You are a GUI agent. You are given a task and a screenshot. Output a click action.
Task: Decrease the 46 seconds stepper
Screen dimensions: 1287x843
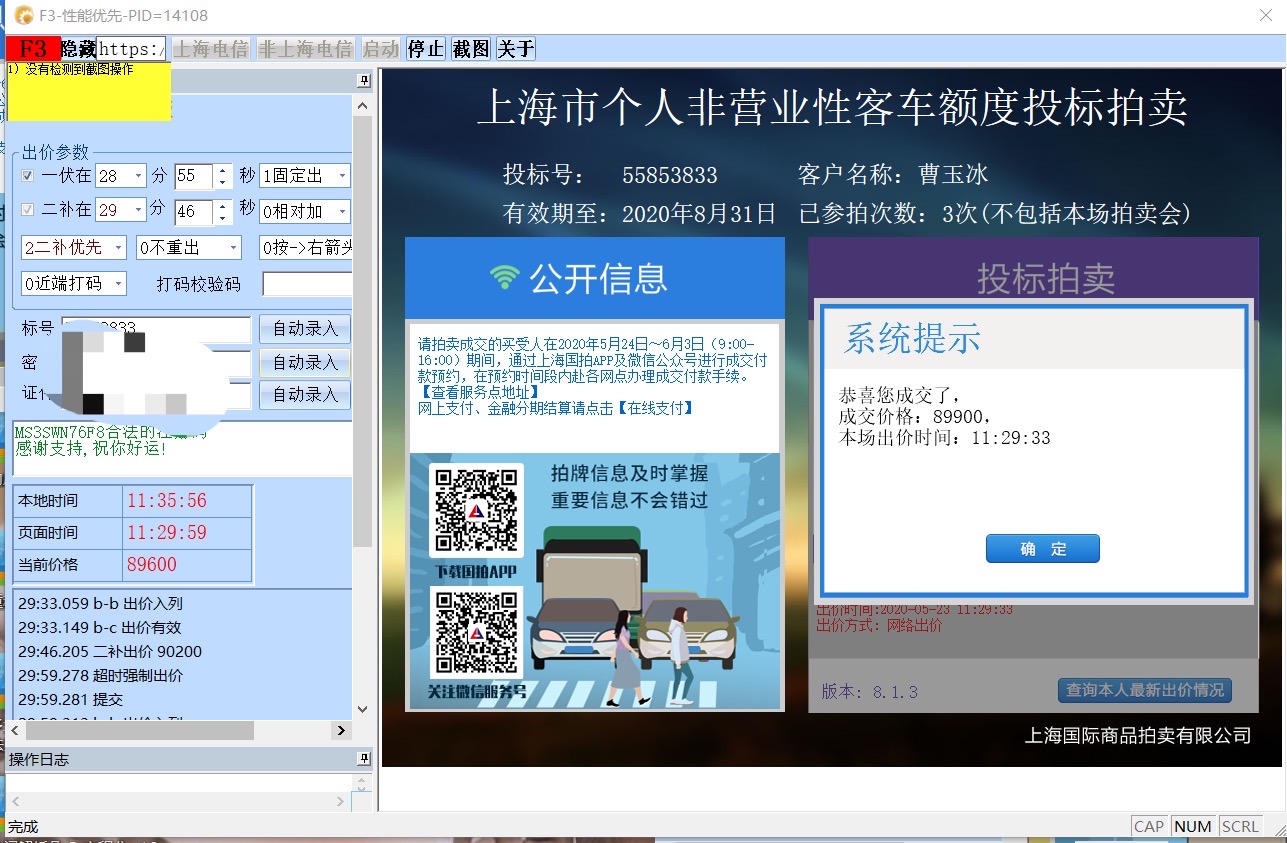[222, 218]
